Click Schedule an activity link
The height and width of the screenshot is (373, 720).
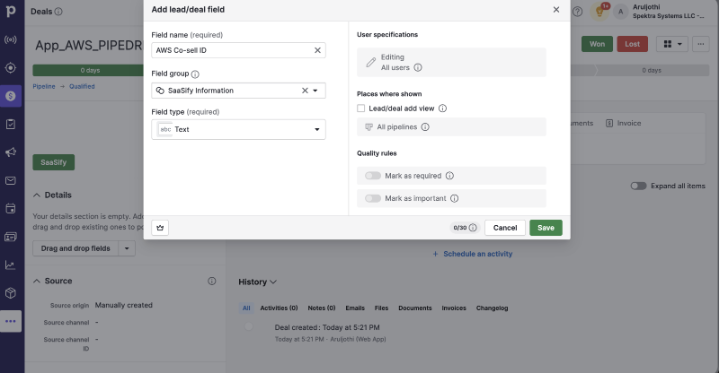coord(473,254)
